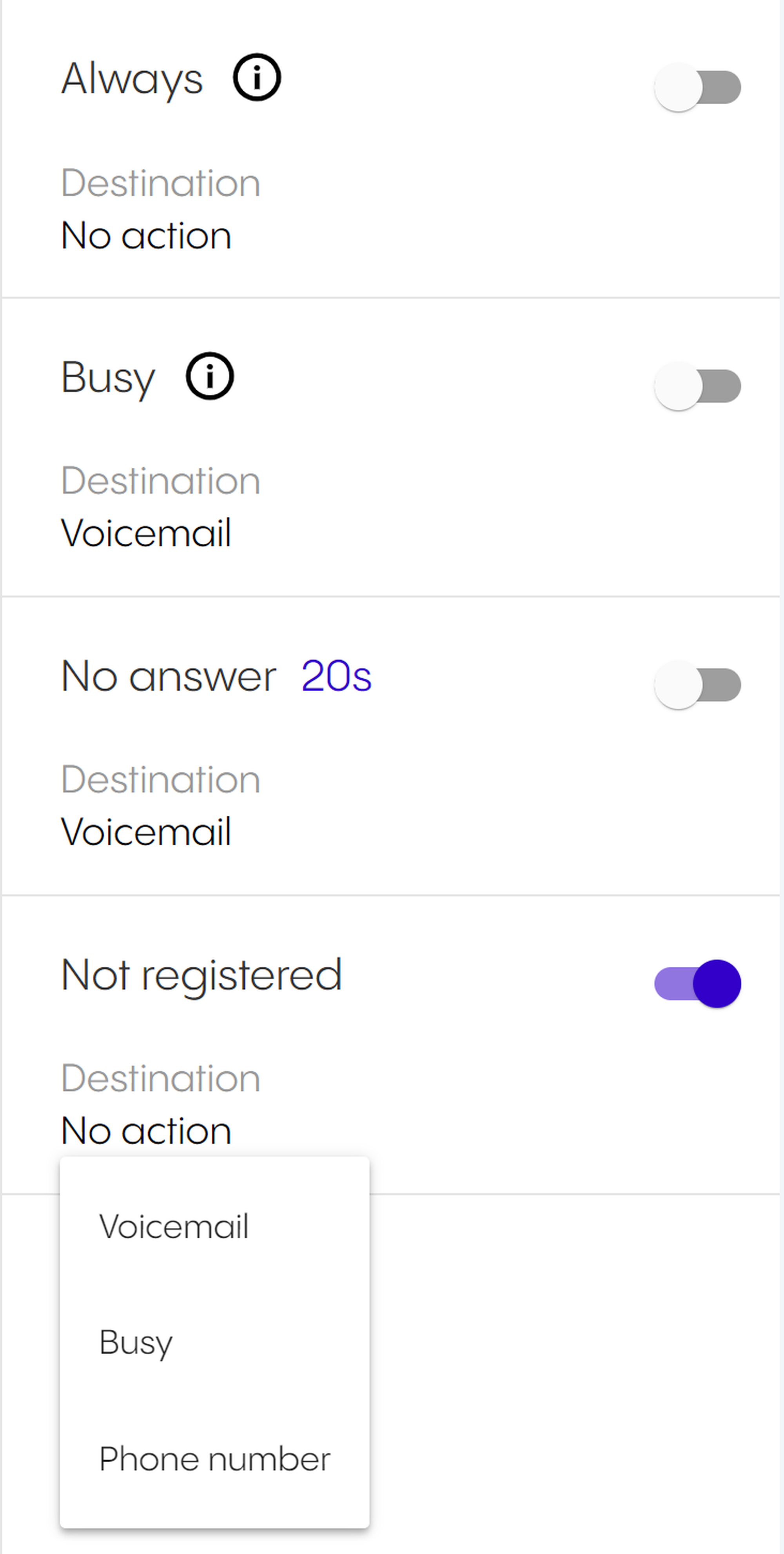The height and width of the screenshot is (1554, 784).
Task: Click the info icon next to Always
Action: pyautogui.click(x=257, y=78)
